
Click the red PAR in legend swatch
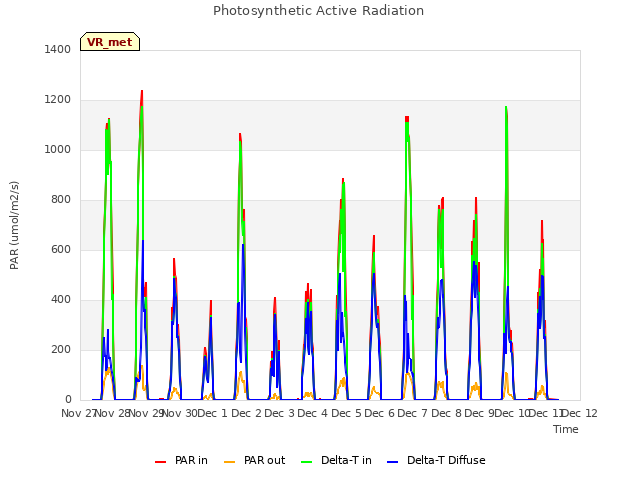pyautogui.click(x=160, y=462)
